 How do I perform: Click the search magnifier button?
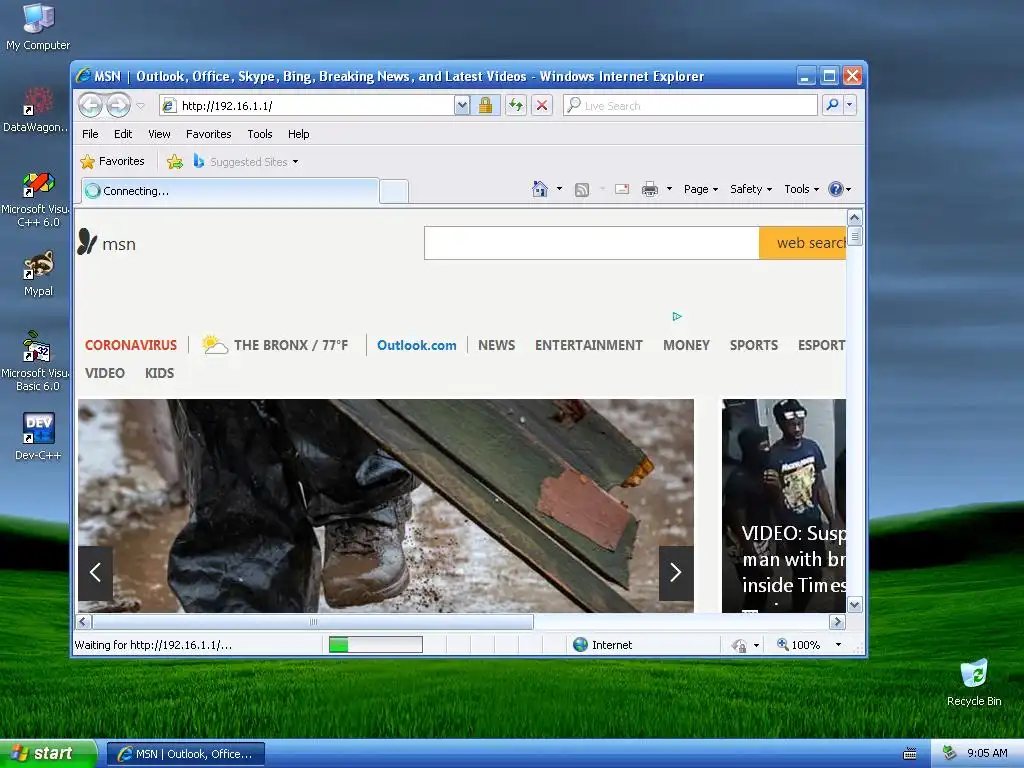833,104
